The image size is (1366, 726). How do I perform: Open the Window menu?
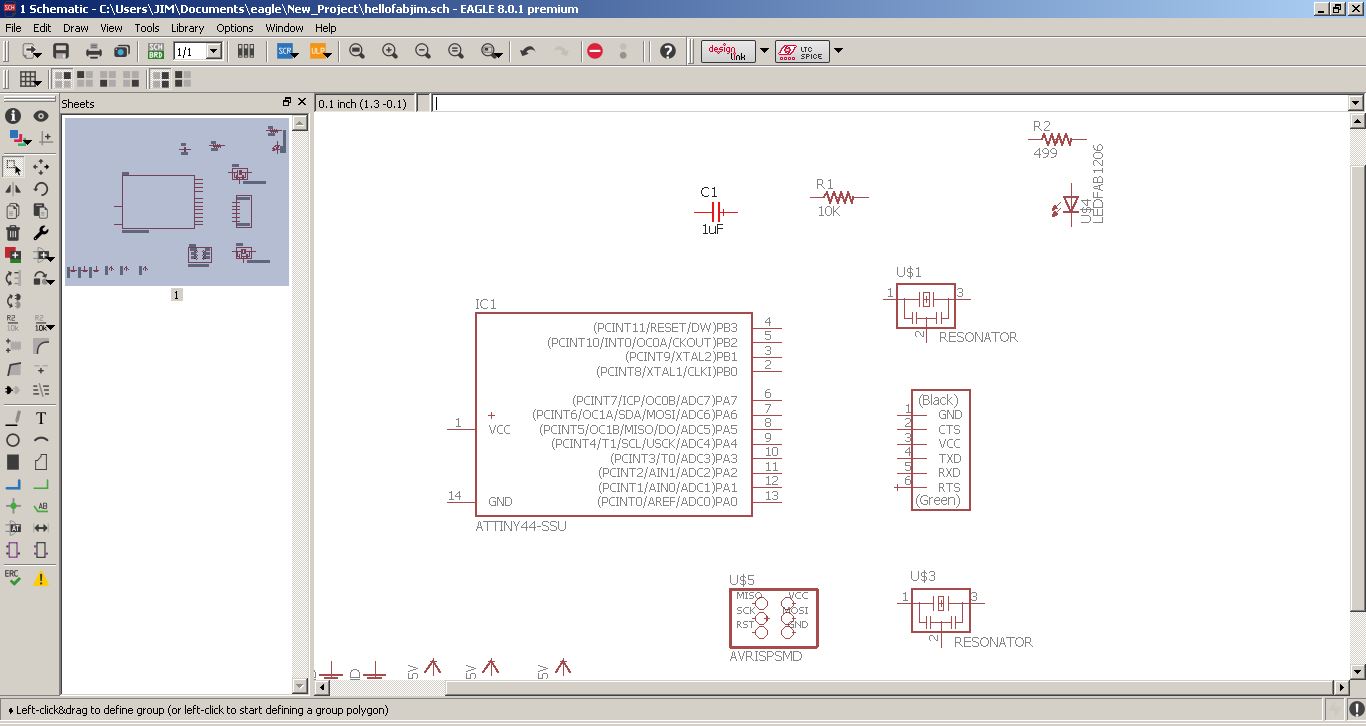coord(285,28)
